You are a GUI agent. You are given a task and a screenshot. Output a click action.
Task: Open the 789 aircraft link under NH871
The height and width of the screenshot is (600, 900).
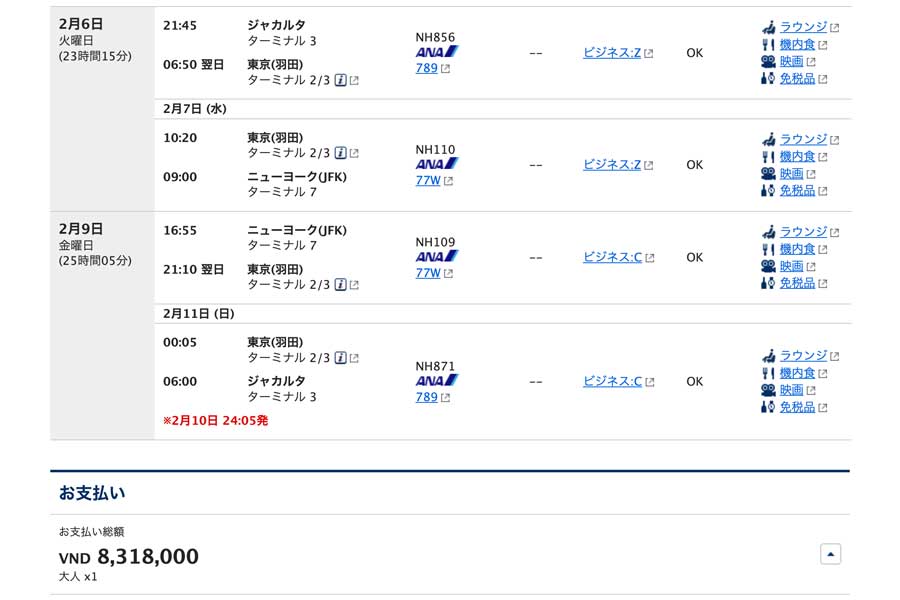(426, 397)
